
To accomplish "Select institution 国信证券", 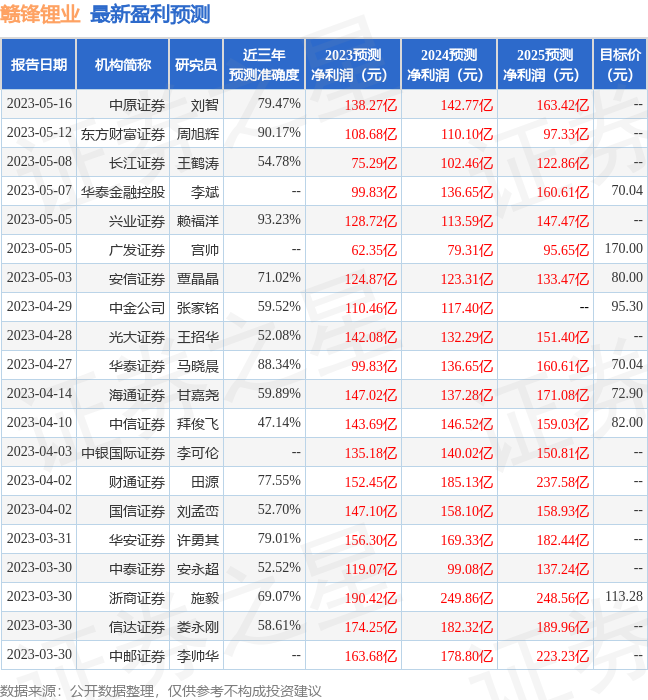I will [137, 512].
